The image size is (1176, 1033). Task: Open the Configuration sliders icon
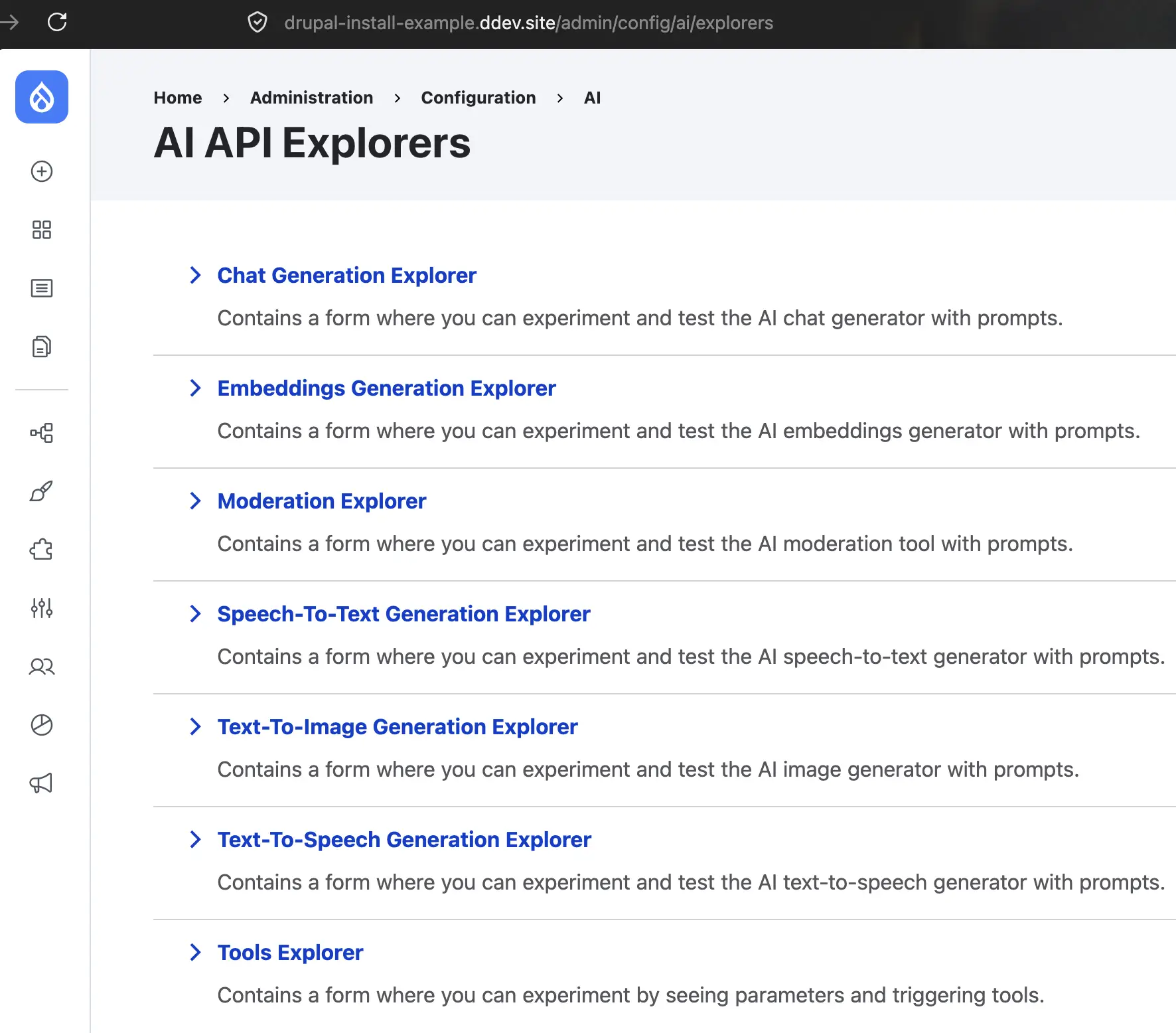[42, 608]
